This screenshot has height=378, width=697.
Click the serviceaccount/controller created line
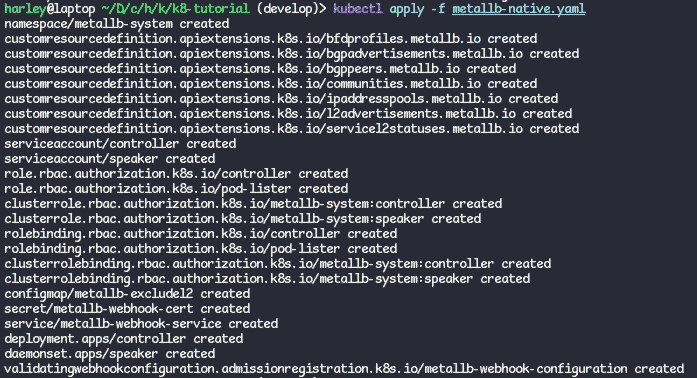tap(120, 144)
